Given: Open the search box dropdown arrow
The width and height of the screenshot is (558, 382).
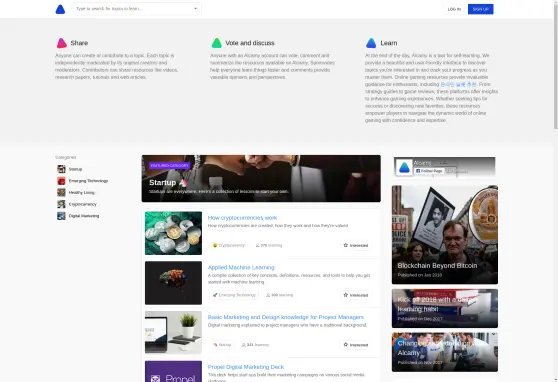Looking at the screenshot, I should pos(195,9).
